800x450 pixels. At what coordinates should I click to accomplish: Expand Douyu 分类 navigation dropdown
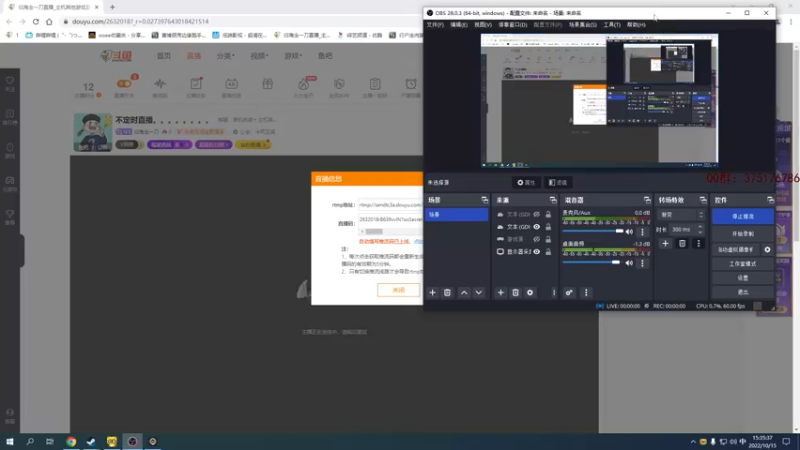click(x=226, y=56)
